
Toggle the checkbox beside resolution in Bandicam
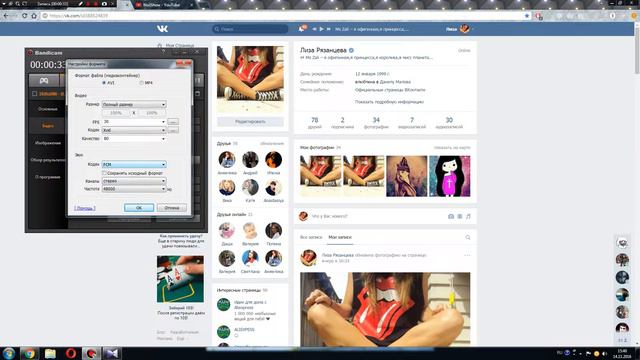(34, 94)
